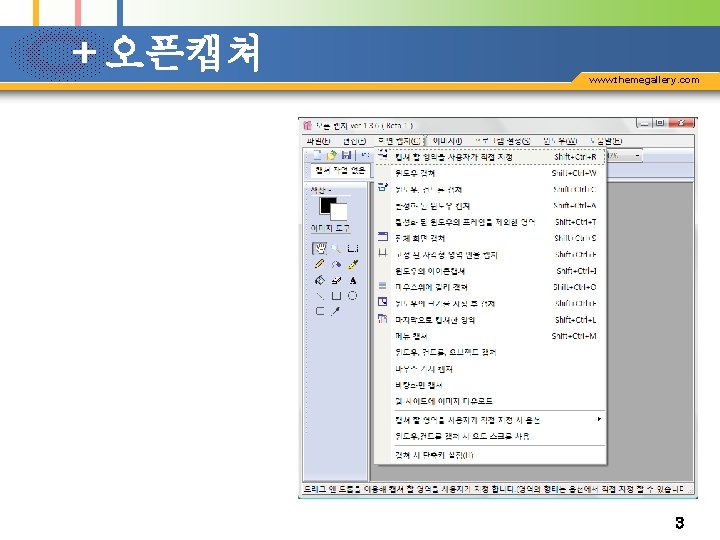Viewport: 720px width, 540px height.
Task: Choose 마지막으로 캡쳐한 영역 (Shift+Ctrl+L)
Action: click(490, 320)
